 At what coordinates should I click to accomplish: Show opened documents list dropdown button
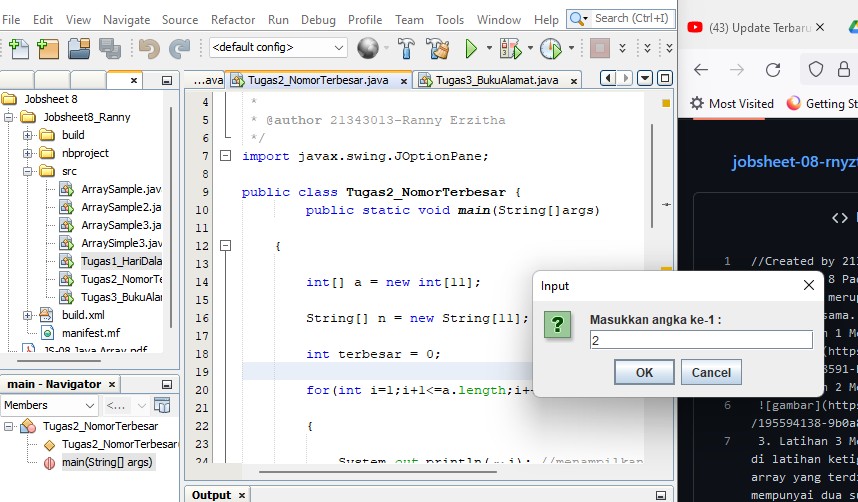pos(645,78)
